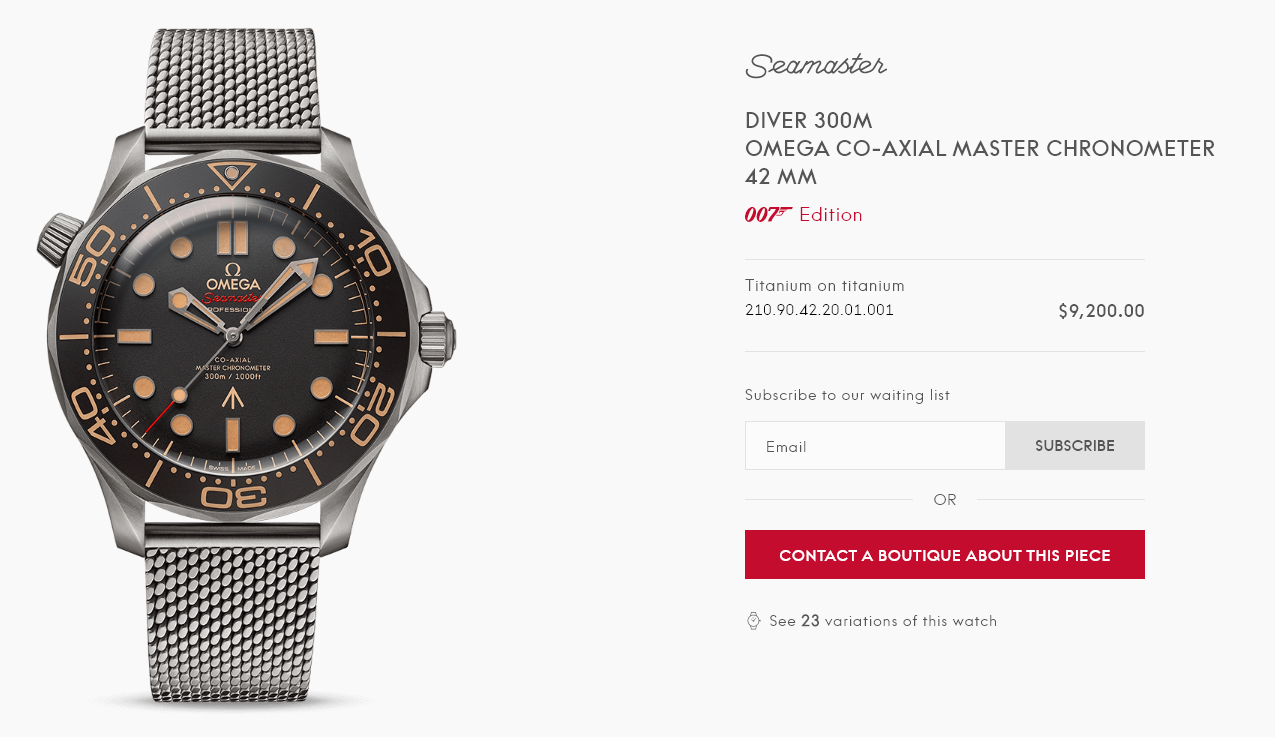Click the red 007 logo
1275x737 pixels.
(768, 214)
